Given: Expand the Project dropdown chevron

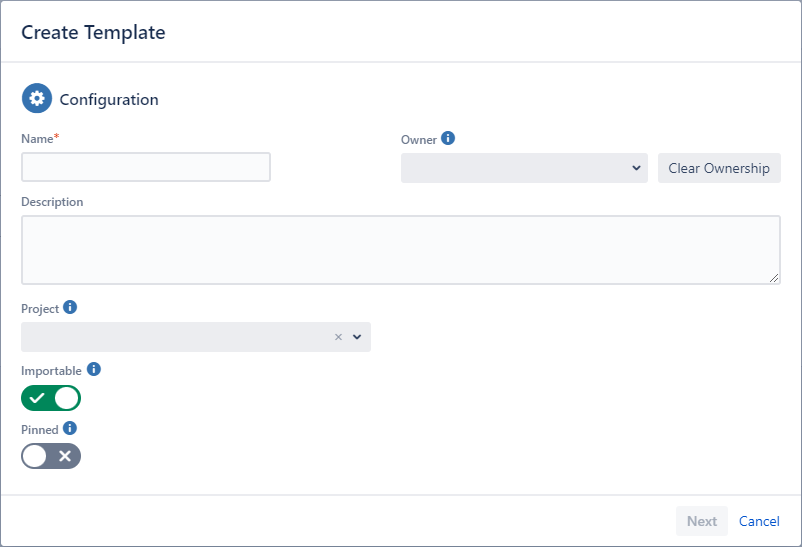Looking at the screenshot, I should (357, 337).
